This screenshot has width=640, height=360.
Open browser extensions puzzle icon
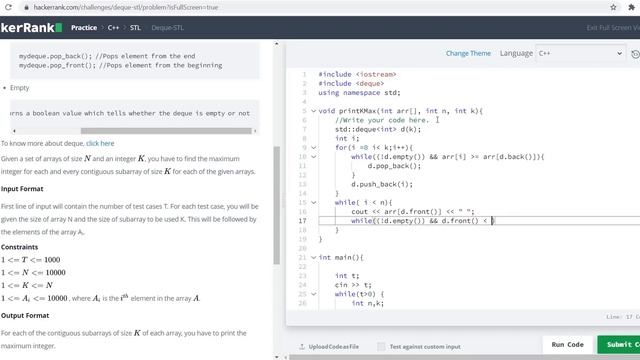tap(632, 7)
